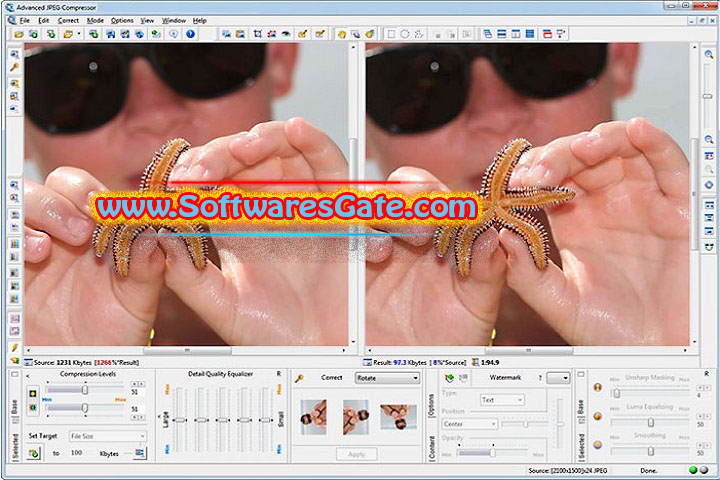Image resolution: width=720 pixels, height=480 pixels.
Task: Click vertical zoom slider in right sidebar
Action: [708, 96]
